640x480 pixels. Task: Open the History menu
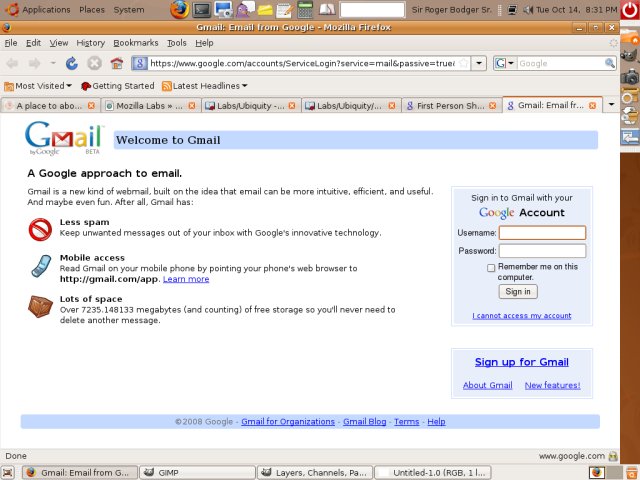[91, 43]
